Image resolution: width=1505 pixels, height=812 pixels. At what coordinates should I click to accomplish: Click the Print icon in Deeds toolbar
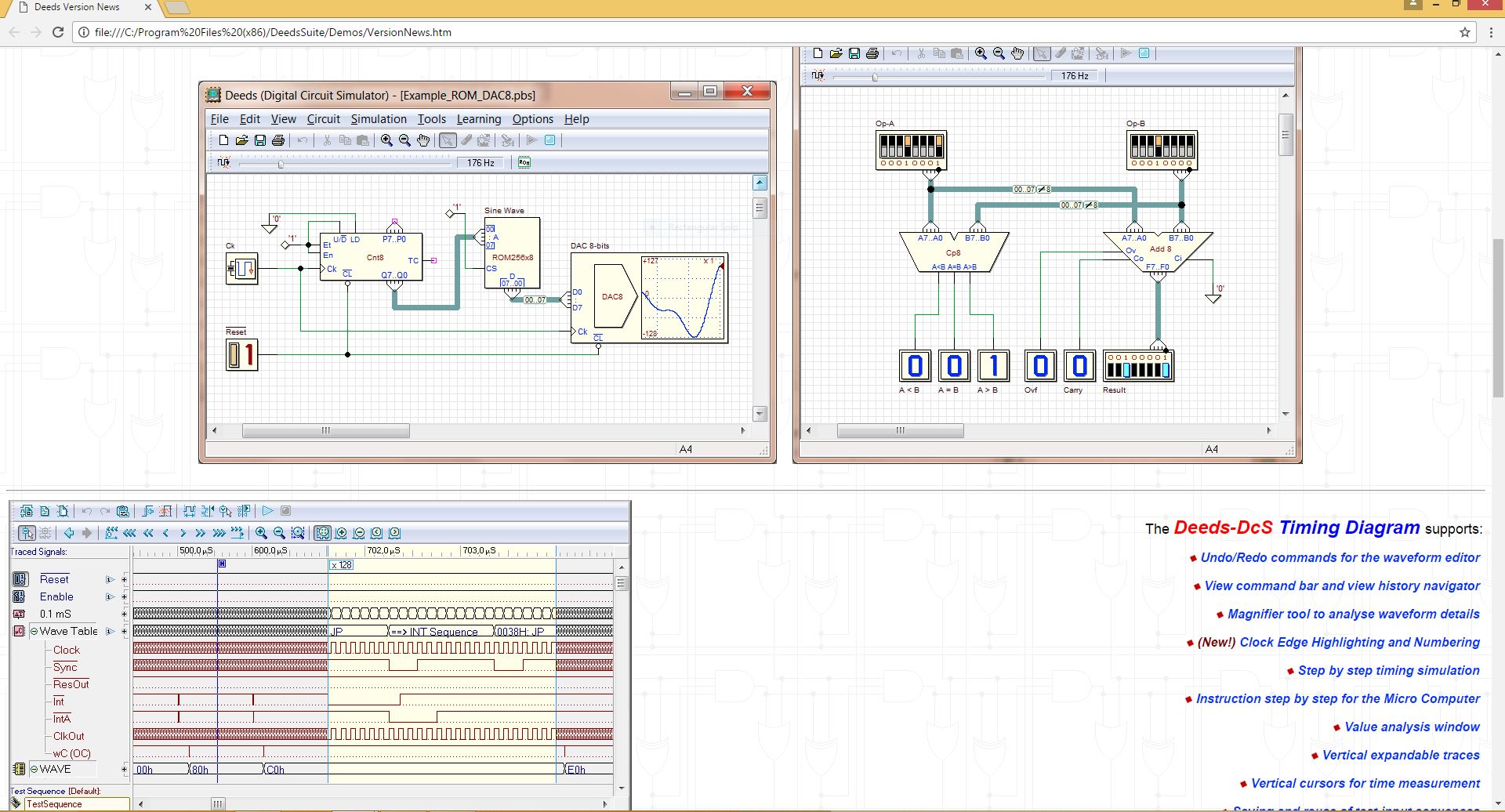[277, 140]
